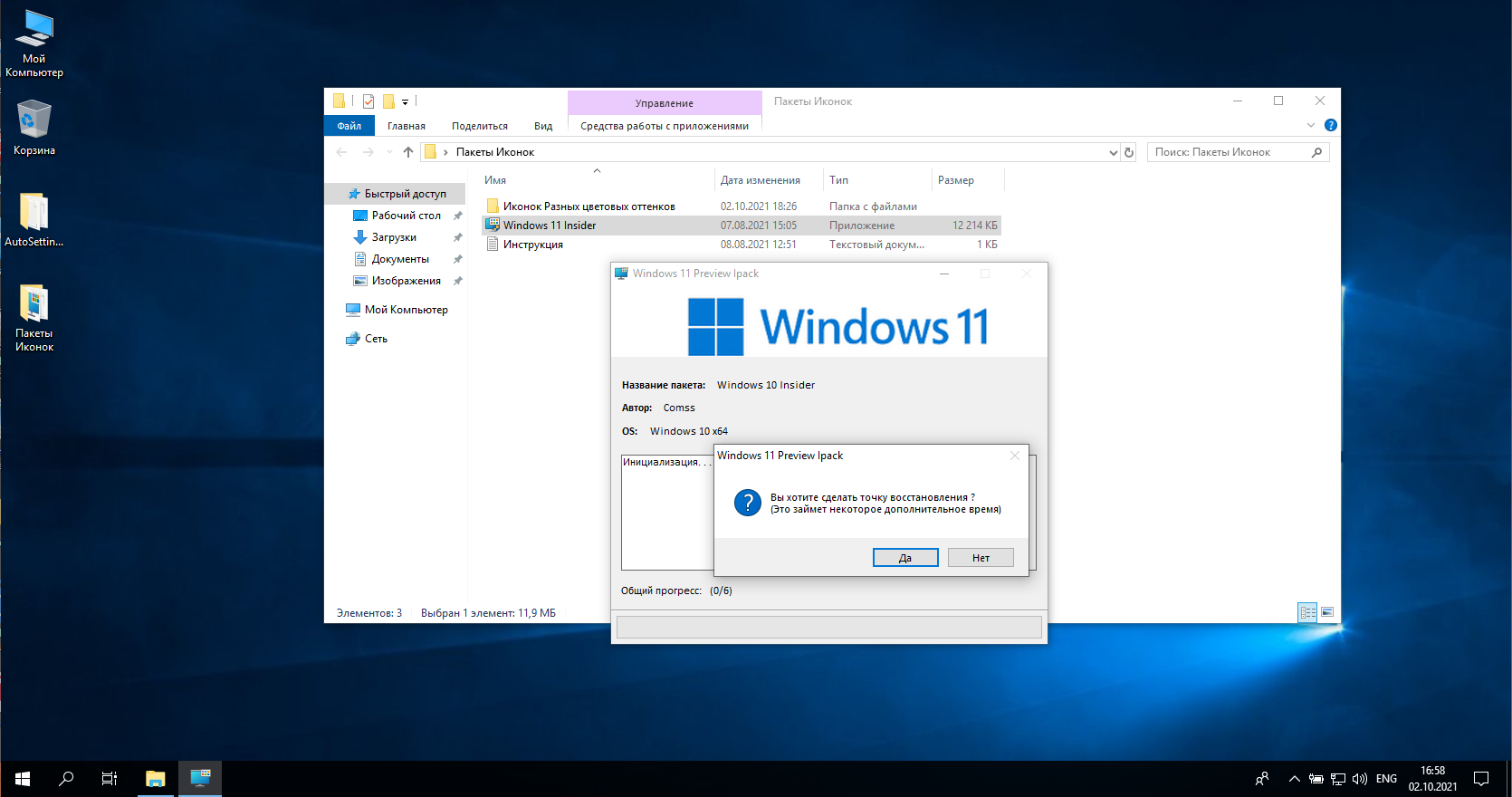
Task: Open taskbar search magnifier icon
Action: 66,778
